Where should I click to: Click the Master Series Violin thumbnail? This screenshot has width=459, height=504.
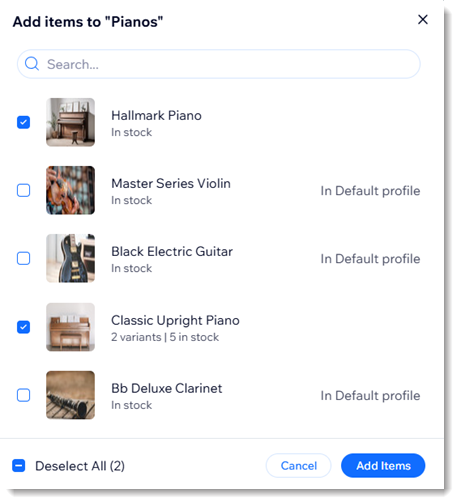70,190
